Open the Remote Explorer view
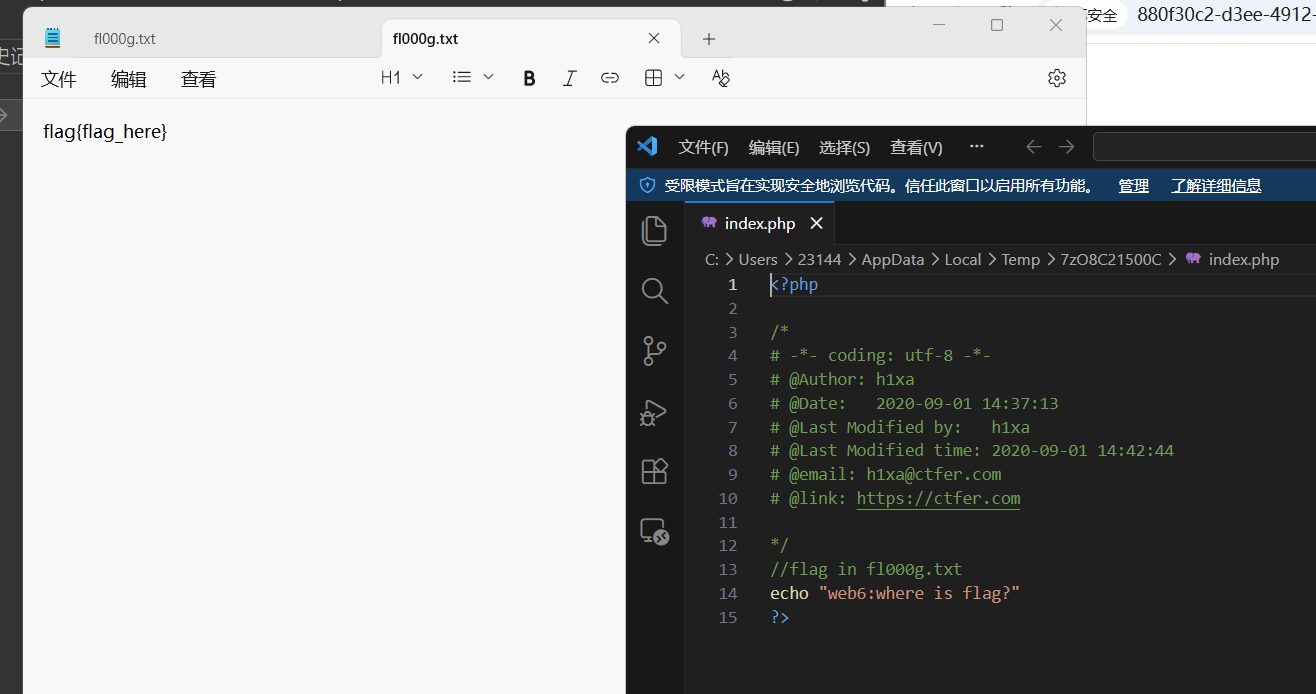The width and height of the screenshot is (1316, 694). [x=654, y=531]
